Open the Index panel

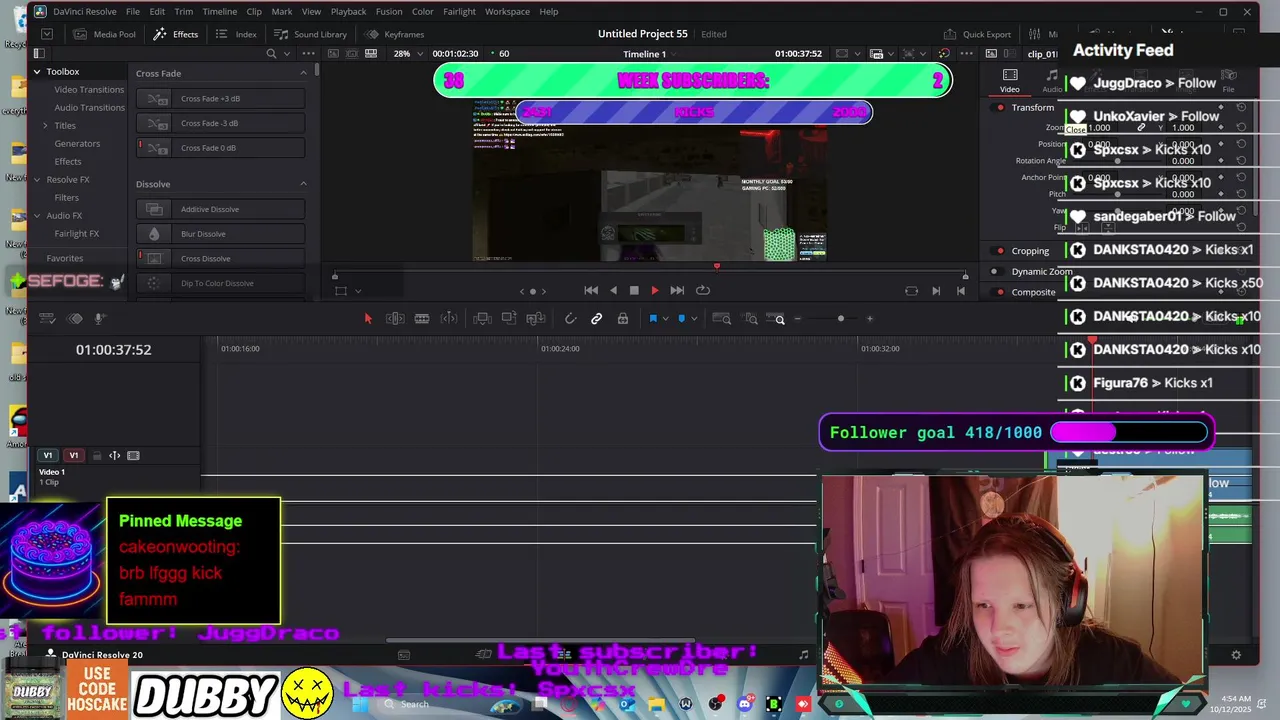236,34
